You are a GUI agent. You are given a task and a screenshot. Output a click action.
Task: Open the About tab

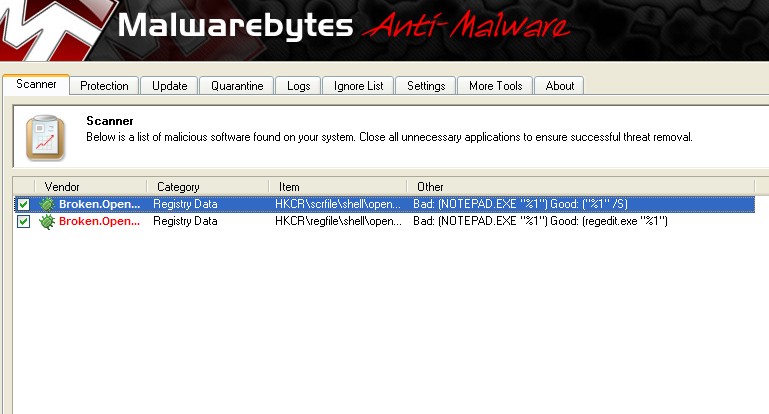[559, 86]
